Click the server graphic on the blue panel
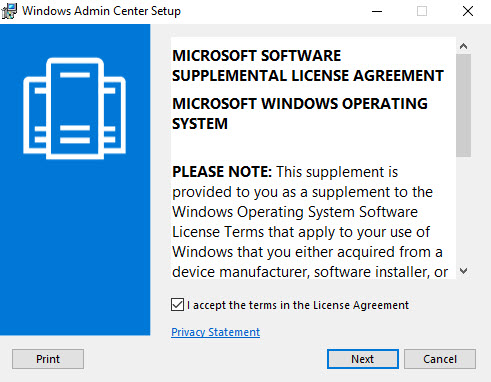The width and height of the screenshot is (491, 382). point(75,108)
